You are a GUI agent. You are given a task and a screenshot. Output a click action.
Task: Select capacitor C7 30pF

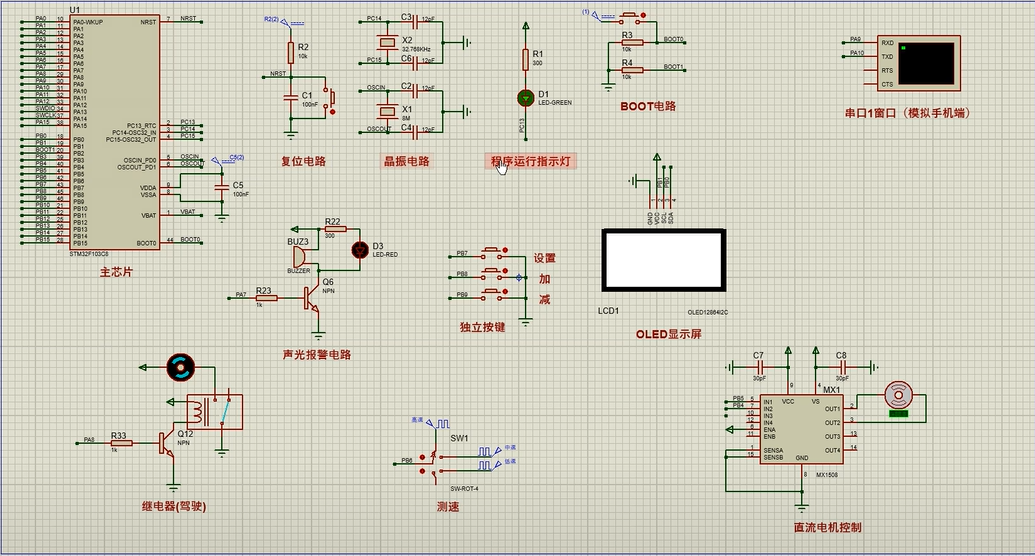pos(758,366)
